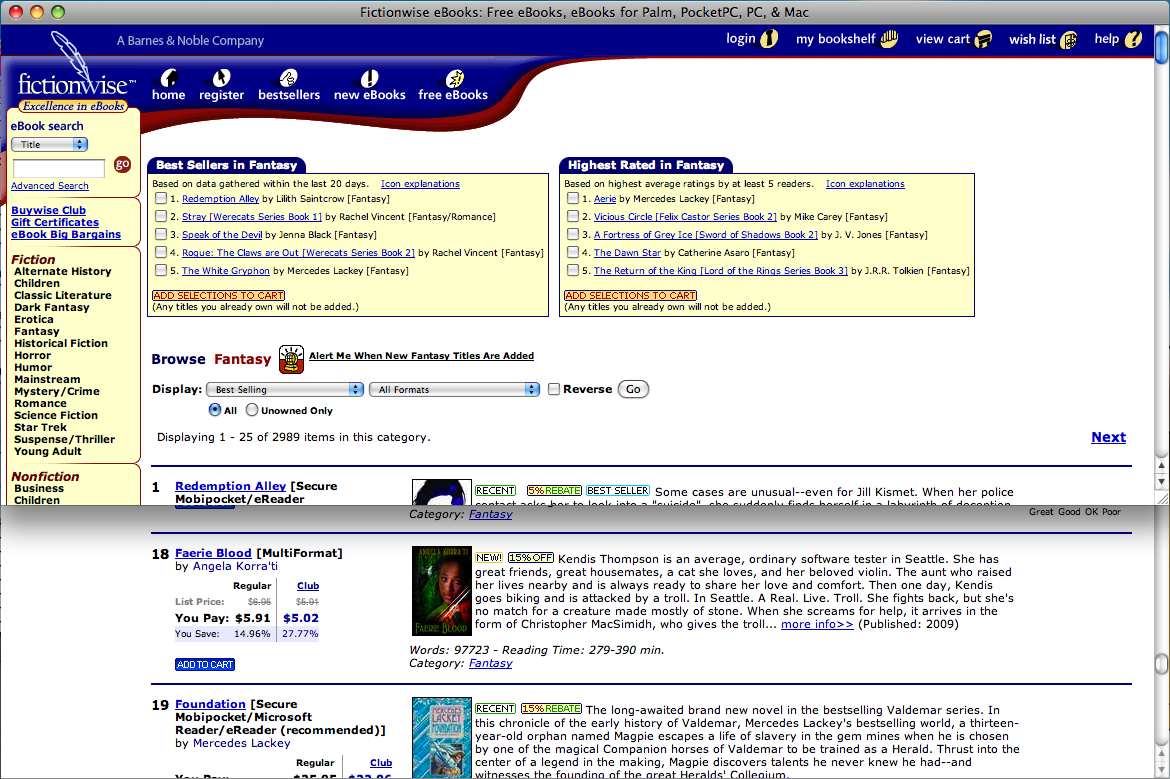Viewport: 1170px width, 779px height.
Task: Open the new eBooks icon
Action: 369,78
